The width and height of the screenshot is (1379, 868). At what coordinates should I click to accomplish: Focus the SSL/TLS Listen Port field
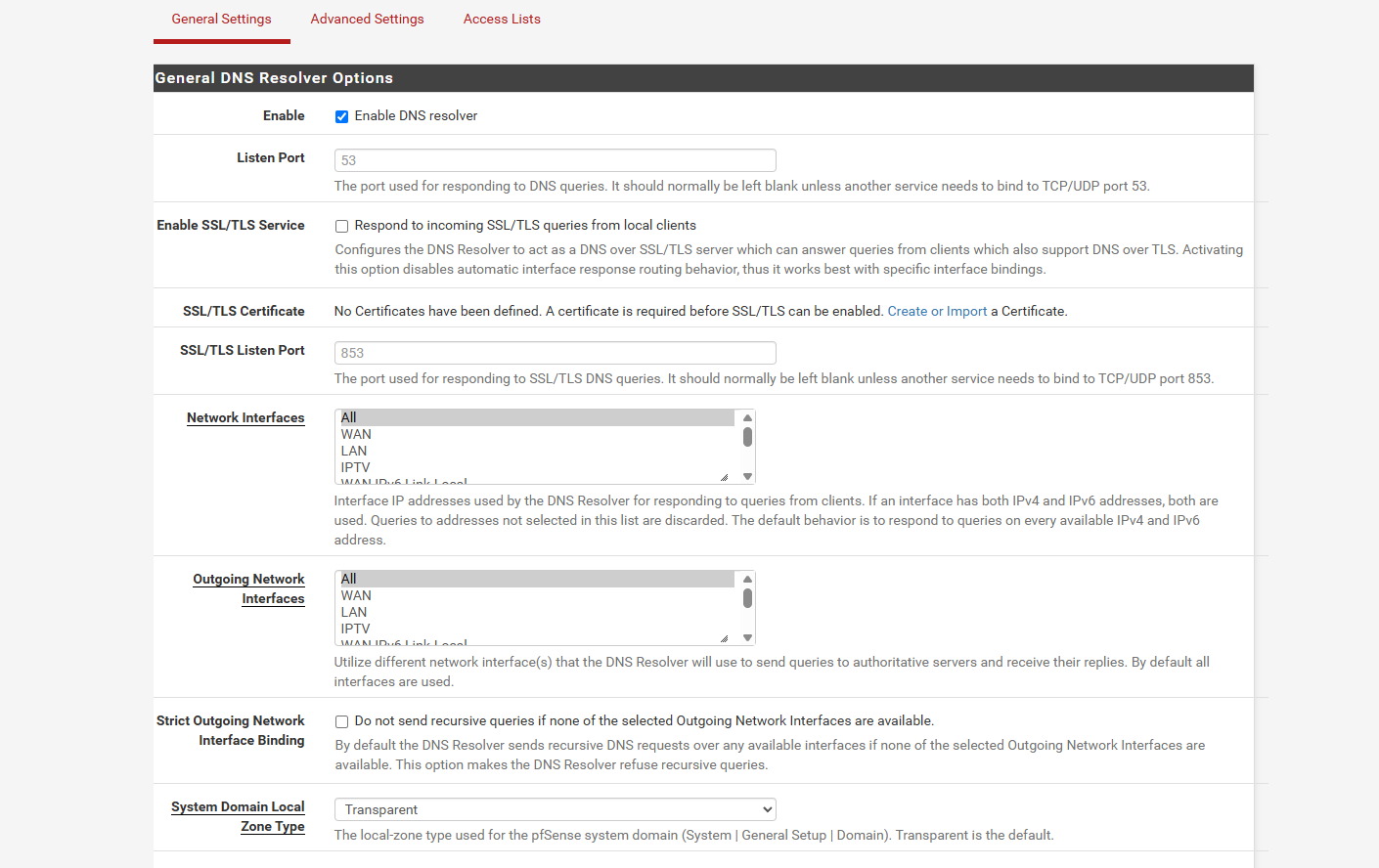[x=555, y=353]
